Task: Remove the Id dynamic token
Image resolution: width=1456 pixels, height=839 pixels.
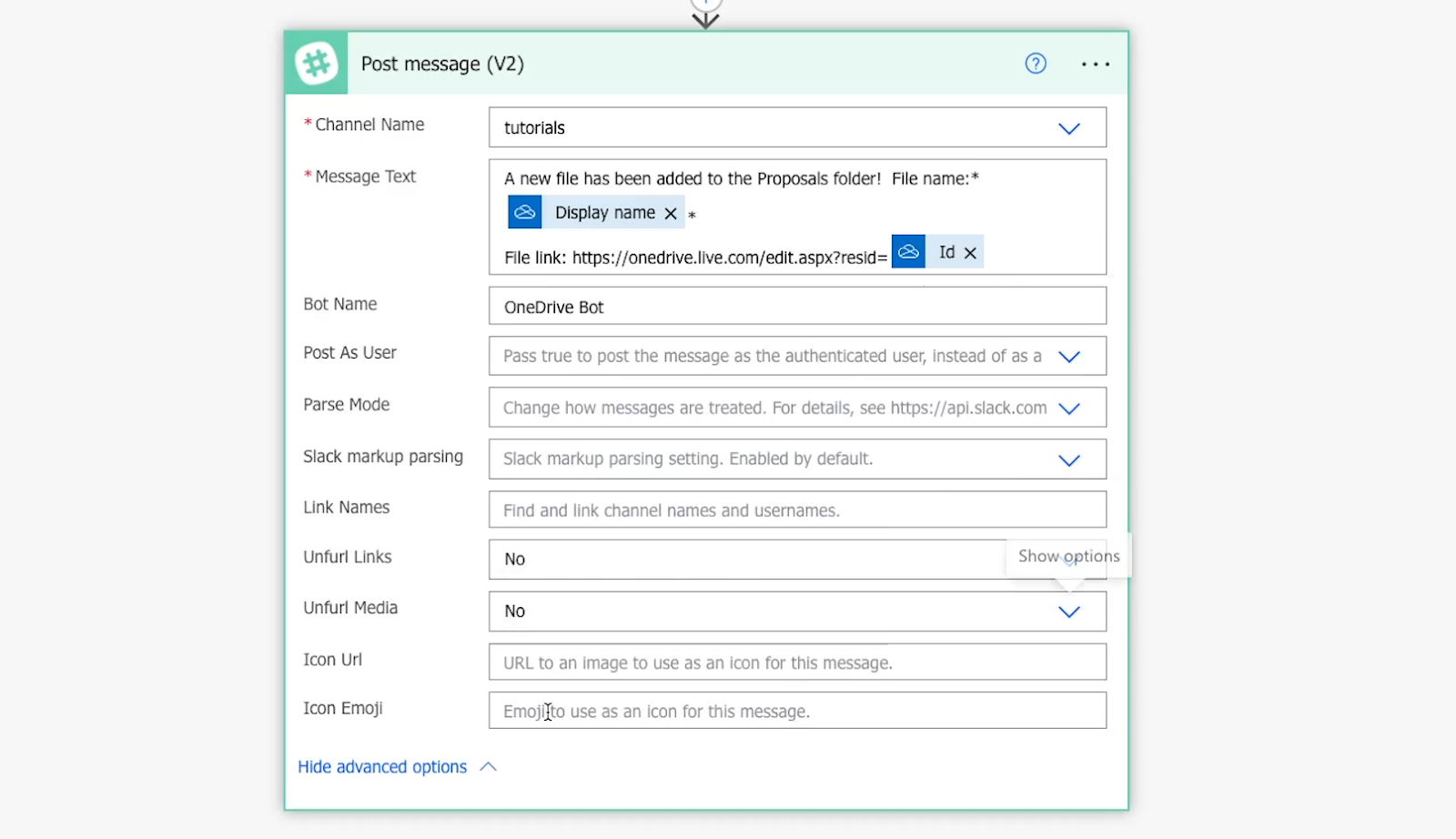Action: (970, 253)
